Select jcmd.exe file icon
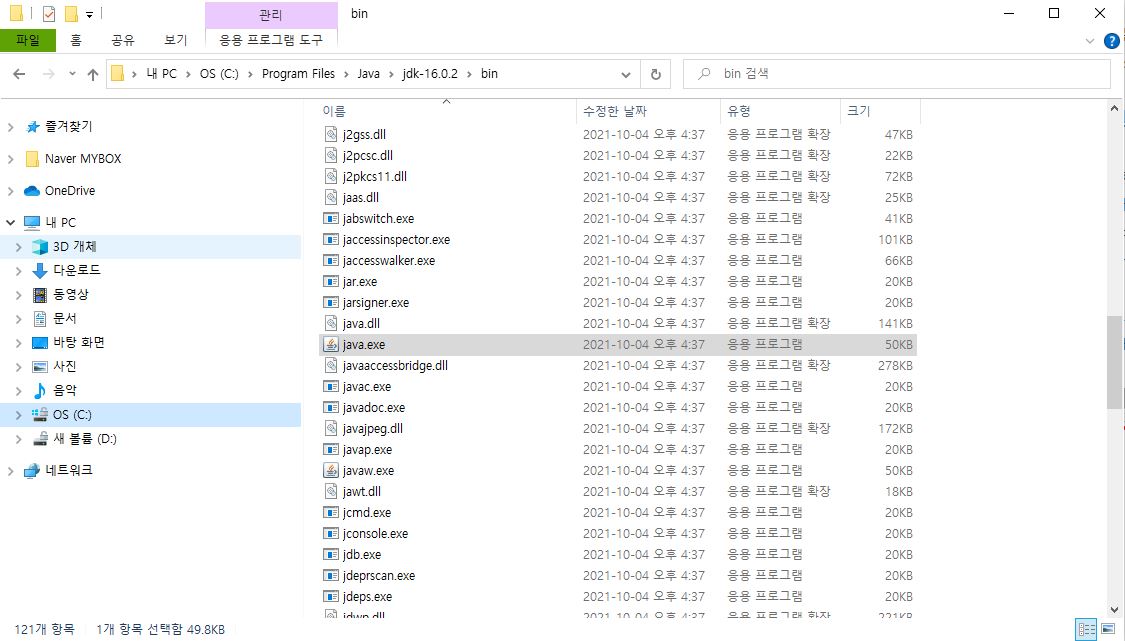This screenshot has width=1125, height=641. point(331,513)
